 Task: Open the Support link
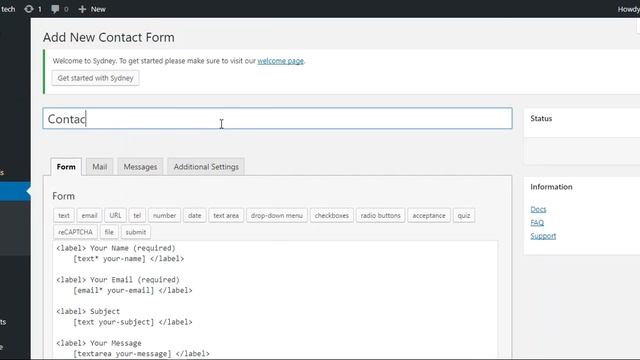tap(543, 236)
